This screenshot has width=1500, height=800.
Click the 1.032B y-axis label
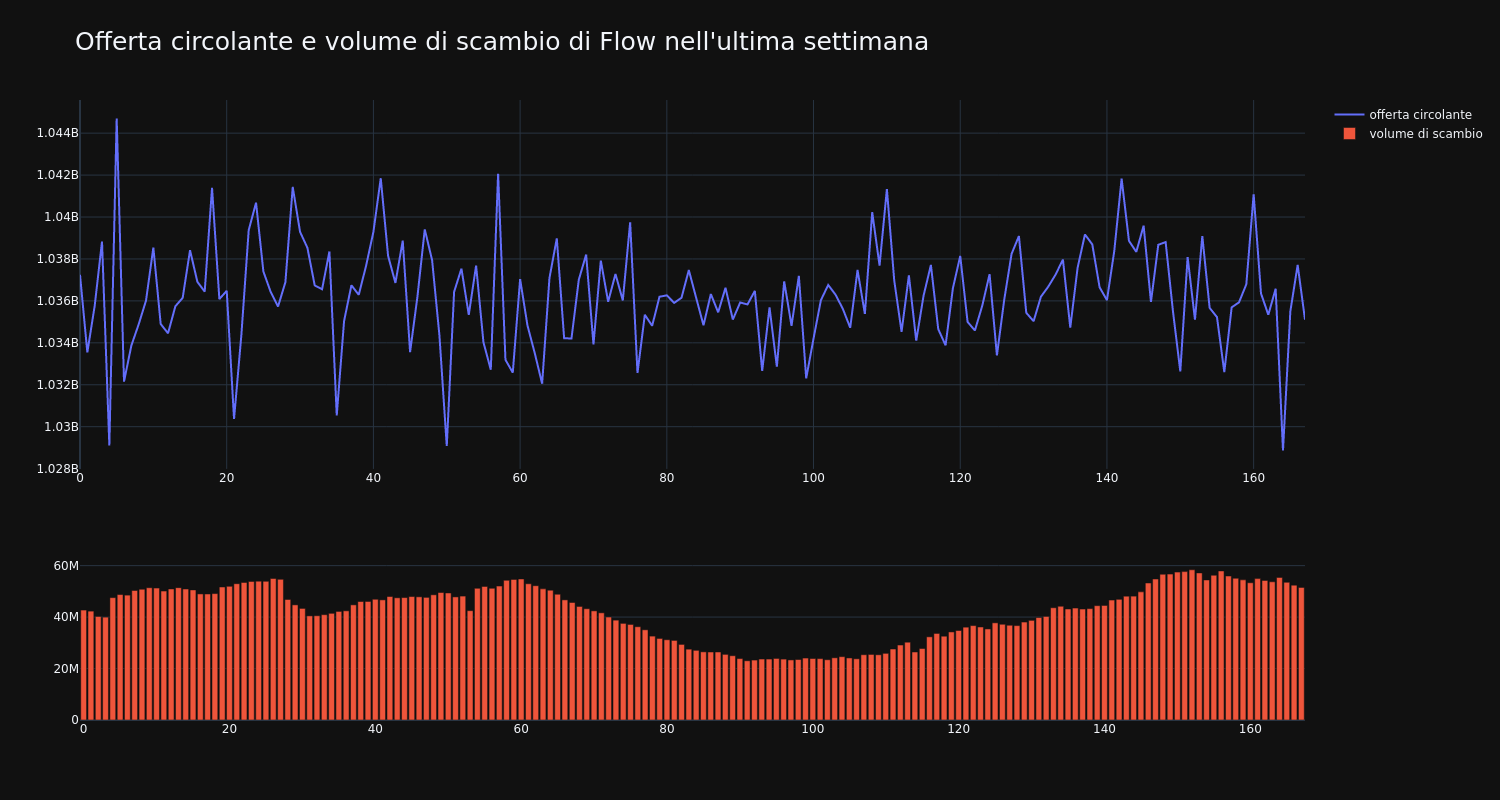click(x=57, y=385)
